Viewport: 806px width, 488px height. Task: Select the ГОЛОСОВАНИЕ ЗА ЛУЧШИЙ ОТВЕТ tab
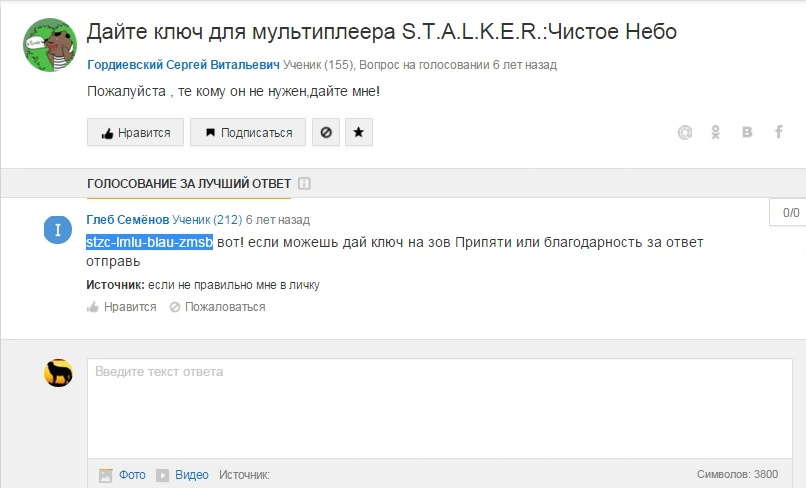(189, 184)
